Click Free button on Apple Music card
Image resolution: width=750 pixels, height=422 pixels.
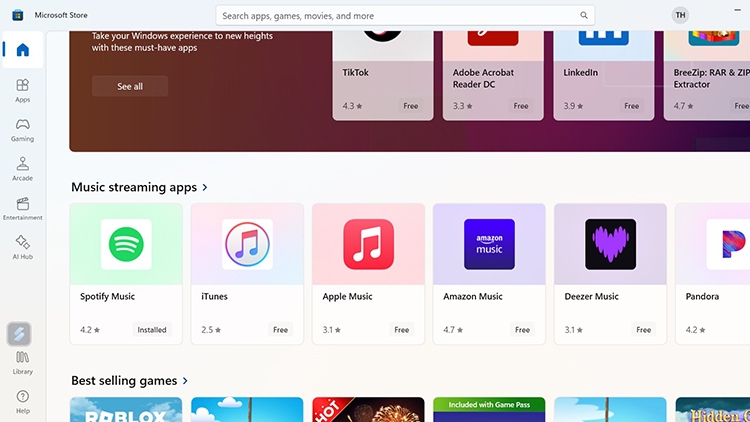[401, 330]
